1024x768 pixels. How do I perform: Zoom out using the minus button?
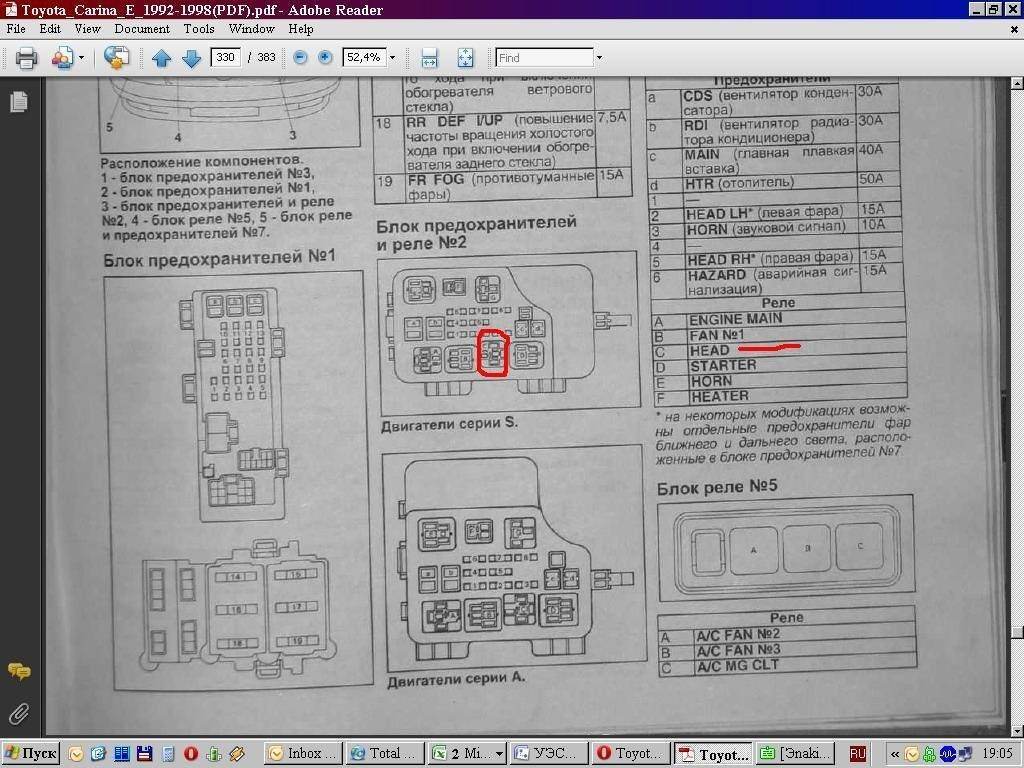point(300,58)
